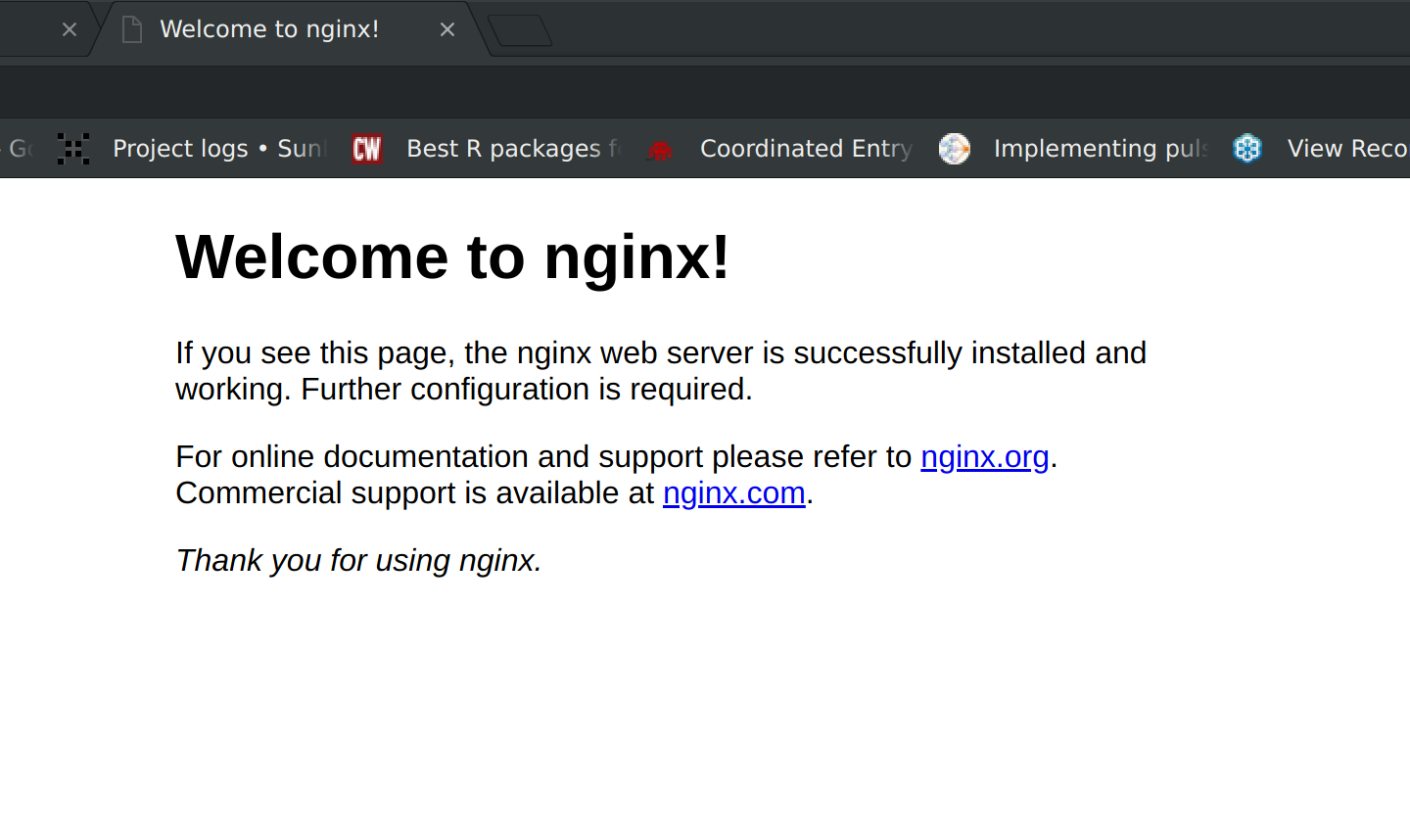Follow the nginx.org documentation link
The height and width of the screenshot is (840, 1410).
click(x=984, y=457)
